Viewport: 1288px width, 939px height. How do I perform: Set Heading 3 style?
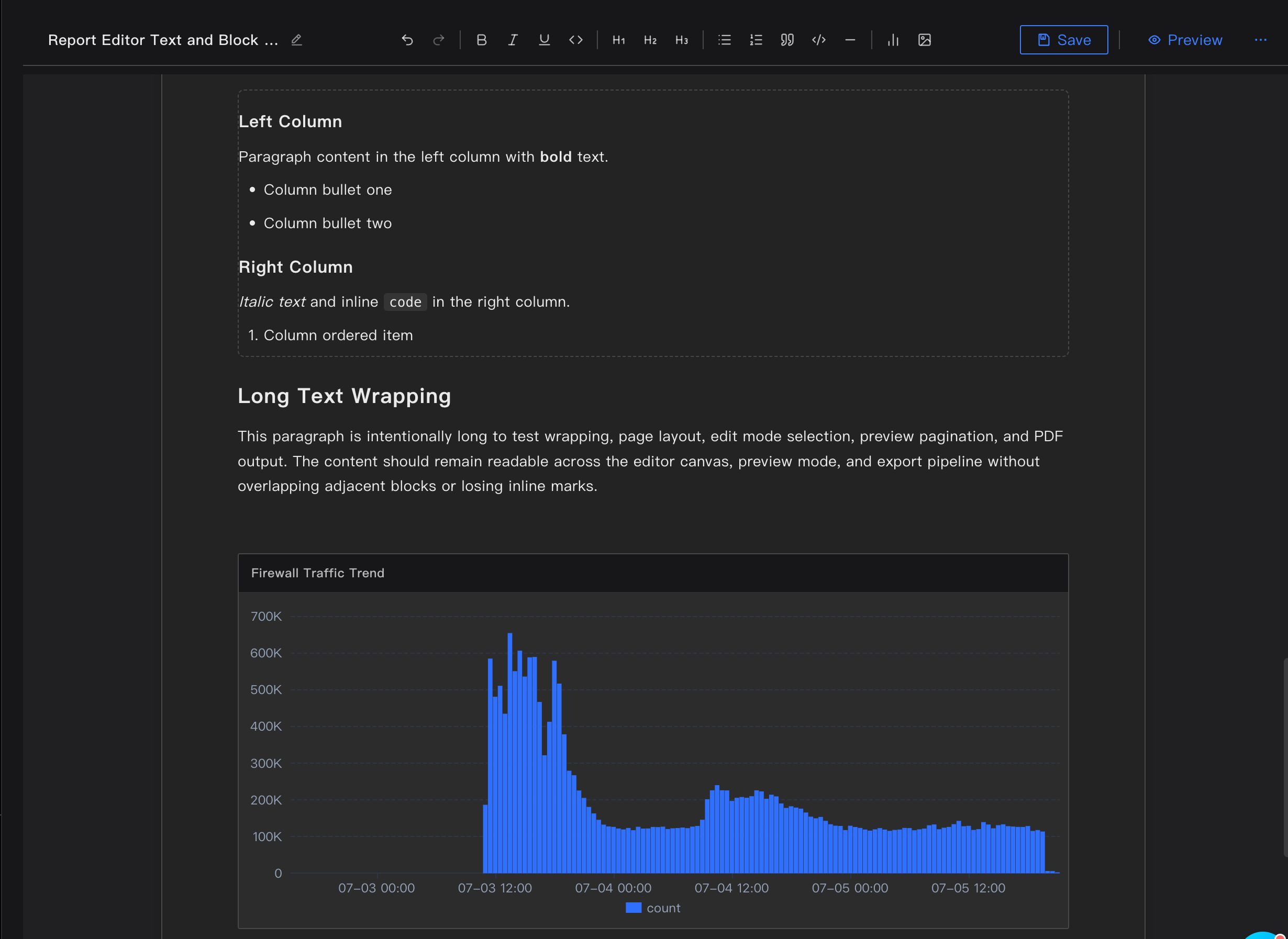[682, 40]
